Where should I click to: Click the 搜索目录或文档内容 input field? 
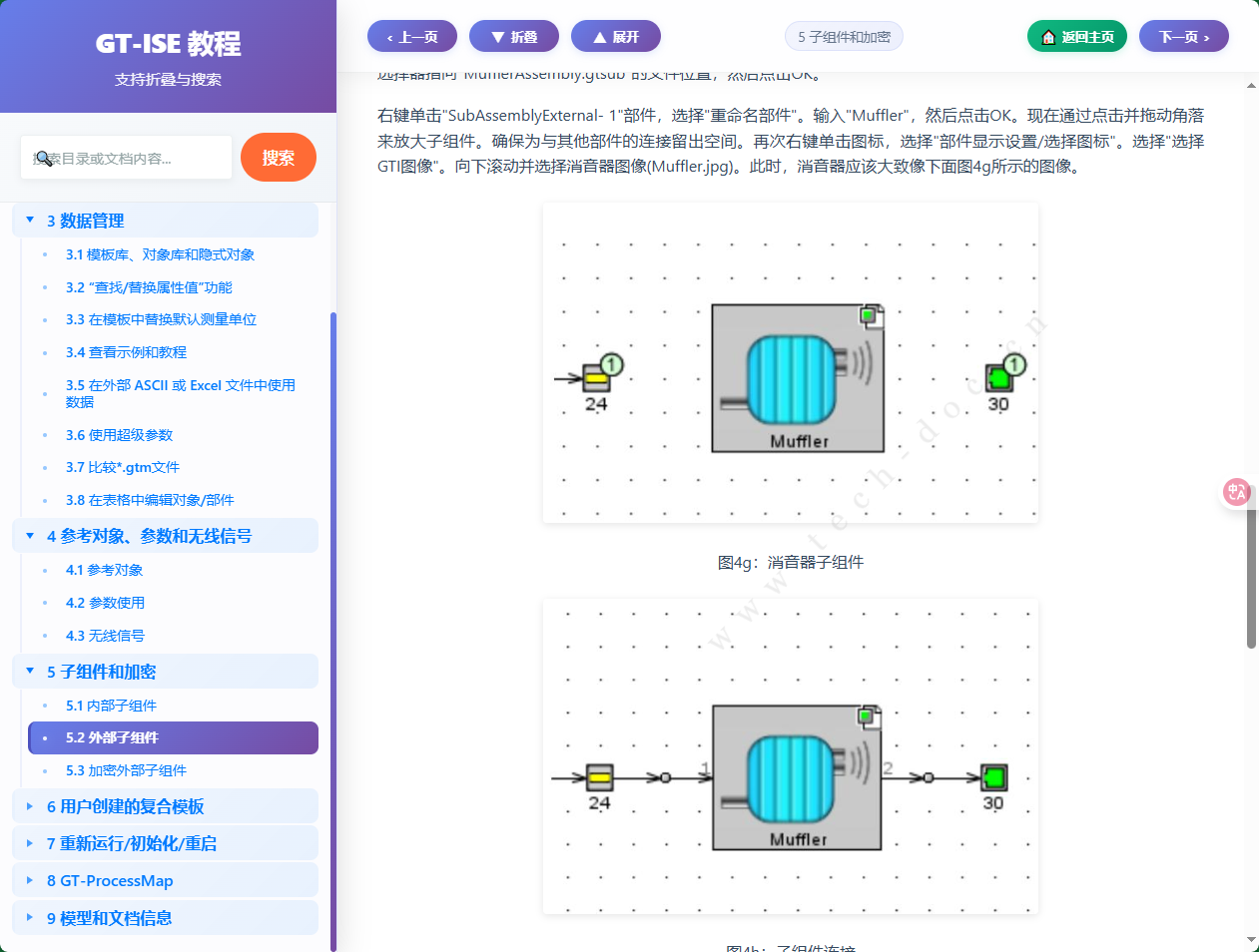click(126, 158)
